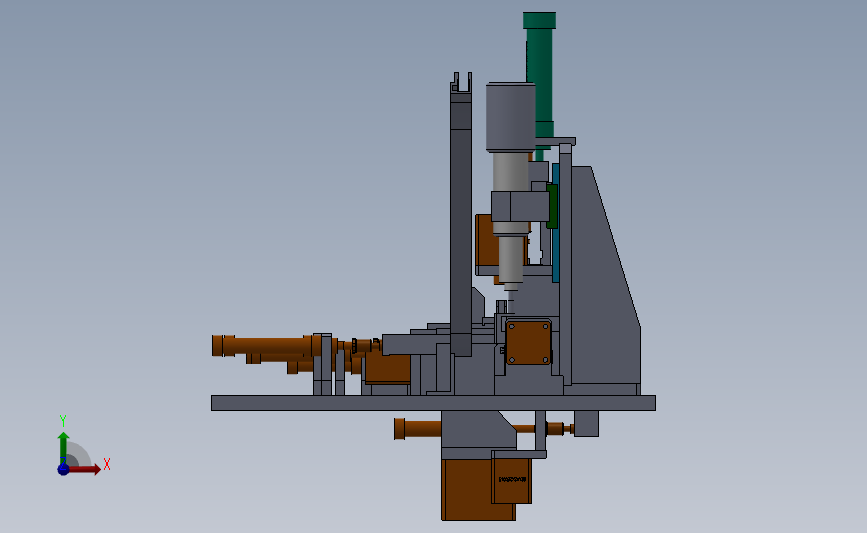Select the small green block beside the clamp

[552, 206]
